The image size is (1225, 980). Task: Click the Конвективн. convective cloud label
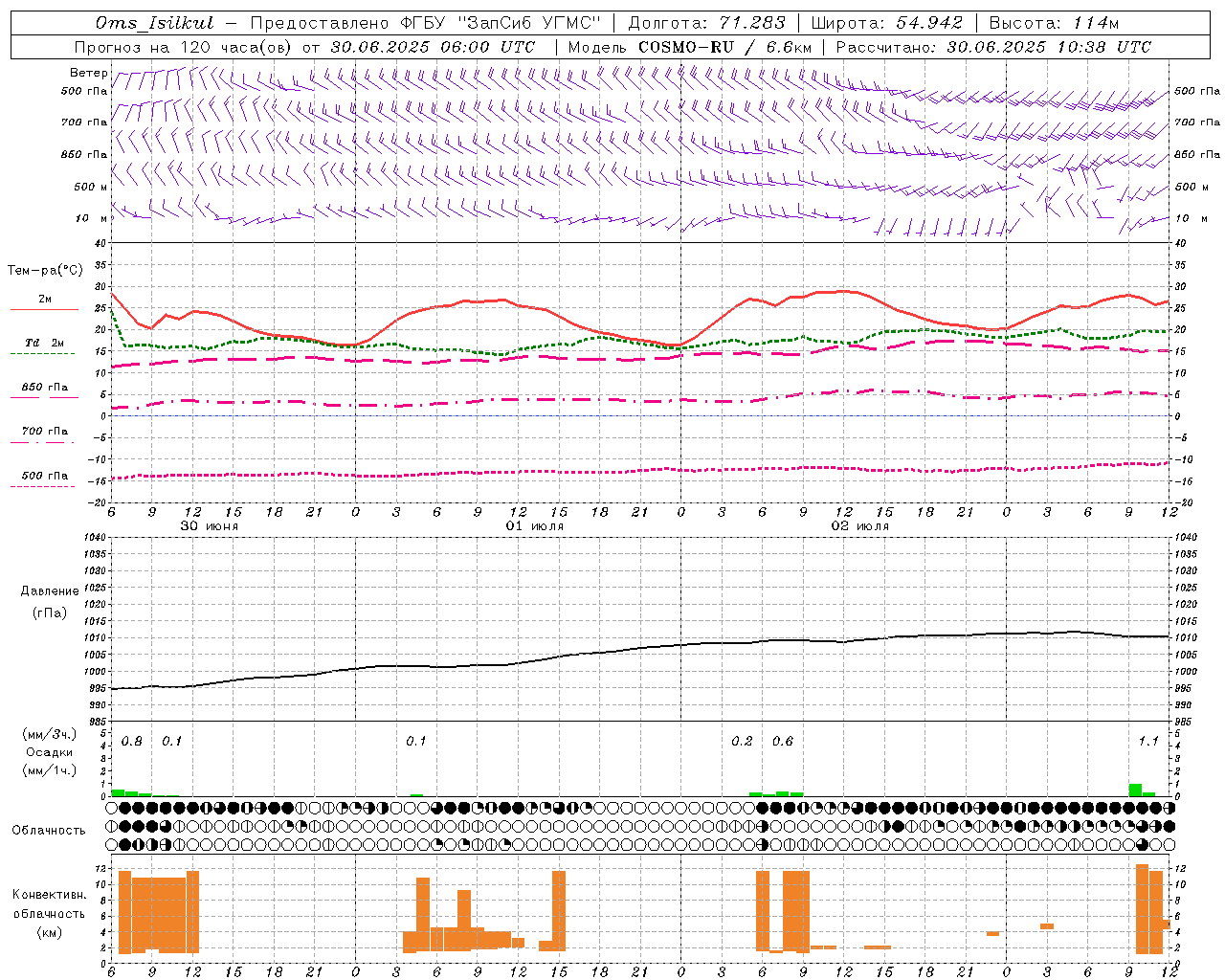click(50, 895)
